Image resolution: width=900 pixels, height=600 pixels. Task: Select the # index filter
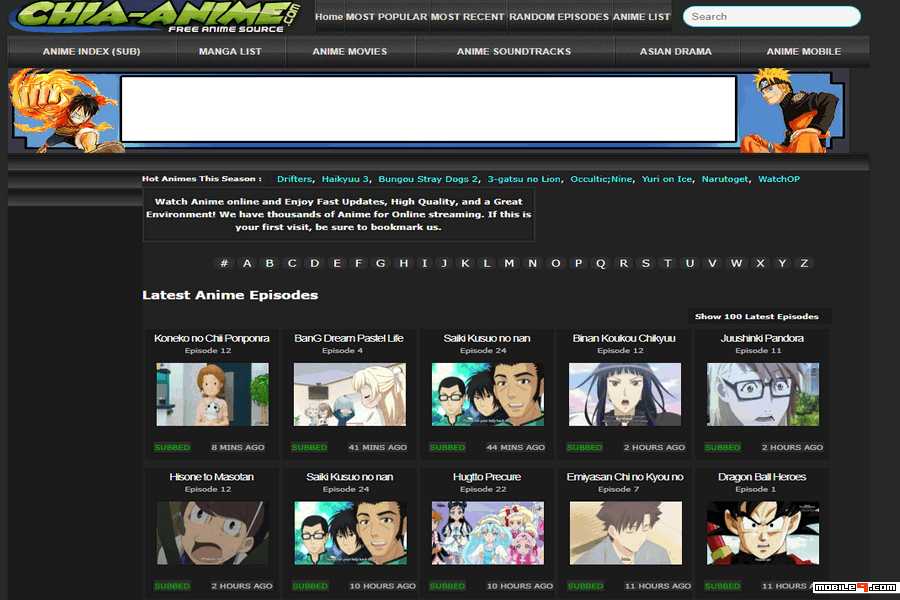[224, 263]
